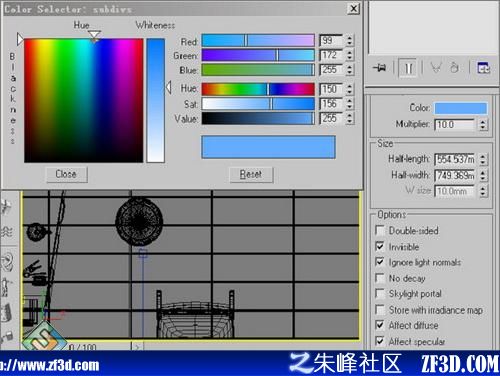The height and width of the screenshot is (376, 500).
Task: Click the Sat value field showing 156
Action: (x=331, y=104)
